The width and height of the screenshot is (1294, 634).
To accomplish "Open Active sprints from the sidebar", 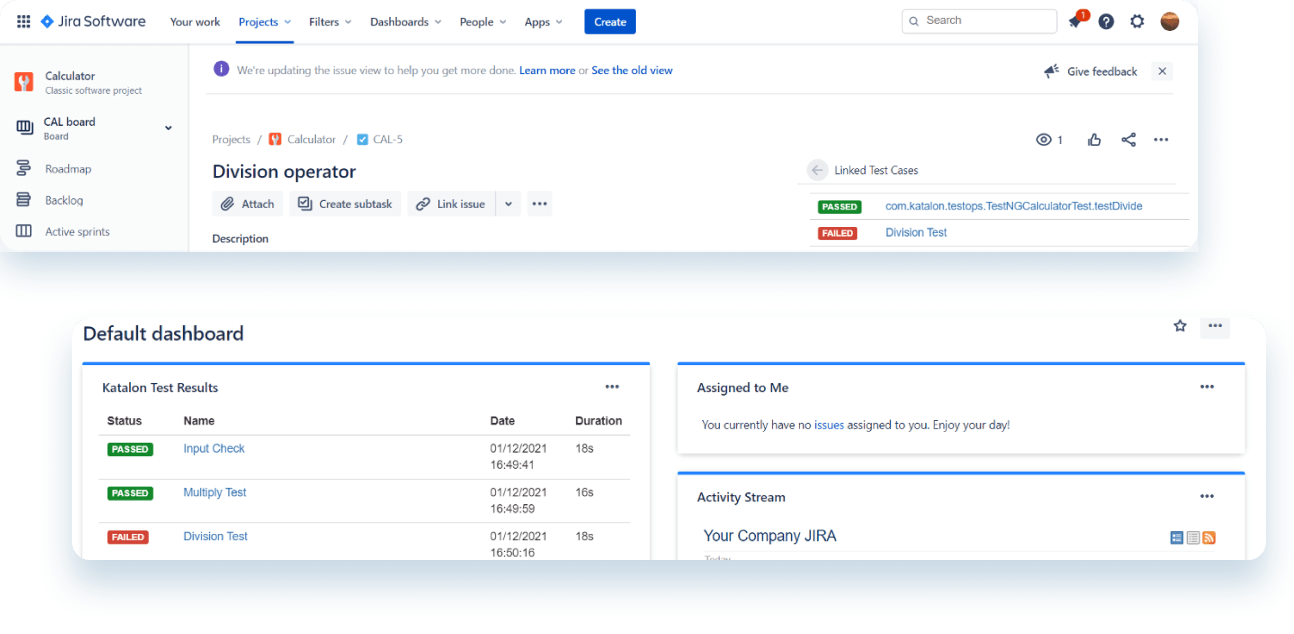I will [77, 232].
